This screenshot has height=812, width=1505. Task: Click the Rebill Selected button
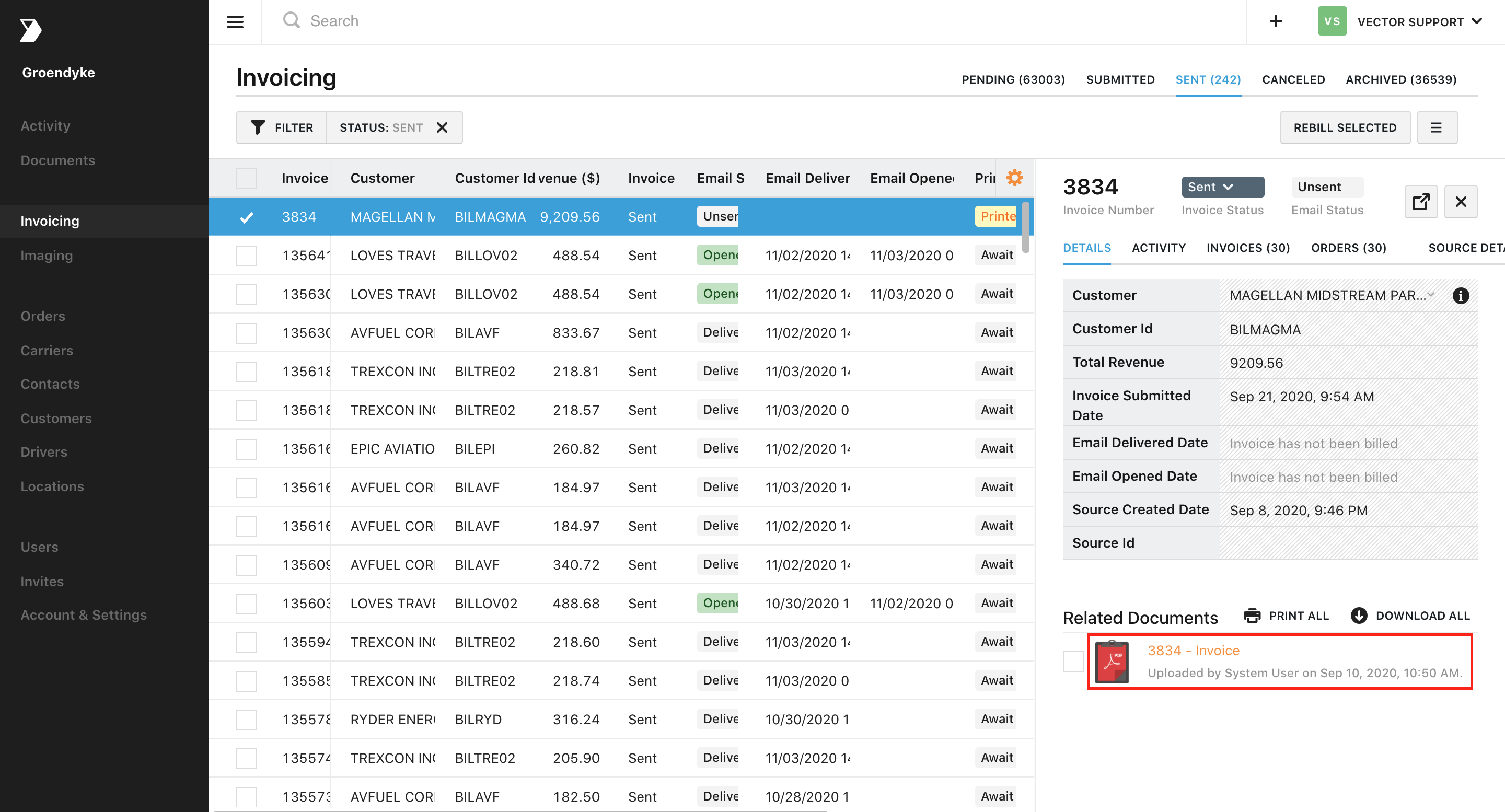point(1345,127)
